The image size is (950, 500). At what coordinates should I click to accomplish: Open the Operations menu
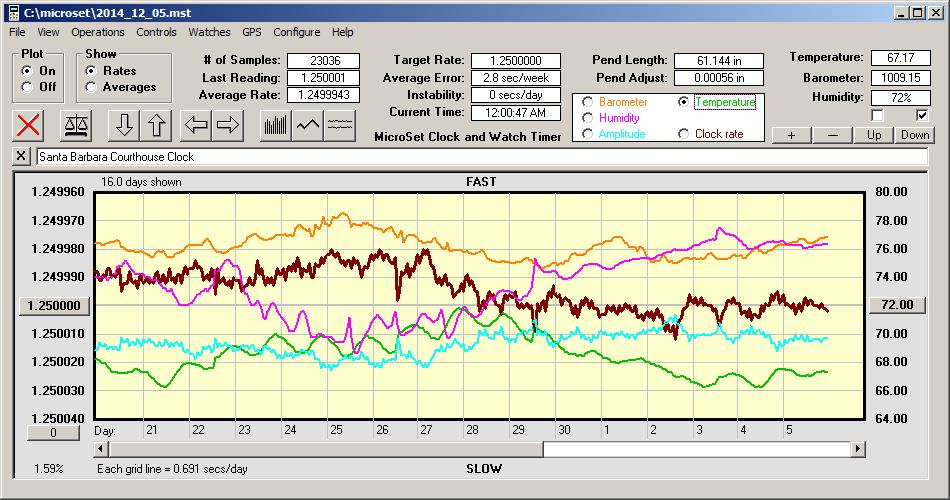coord(98,32)
